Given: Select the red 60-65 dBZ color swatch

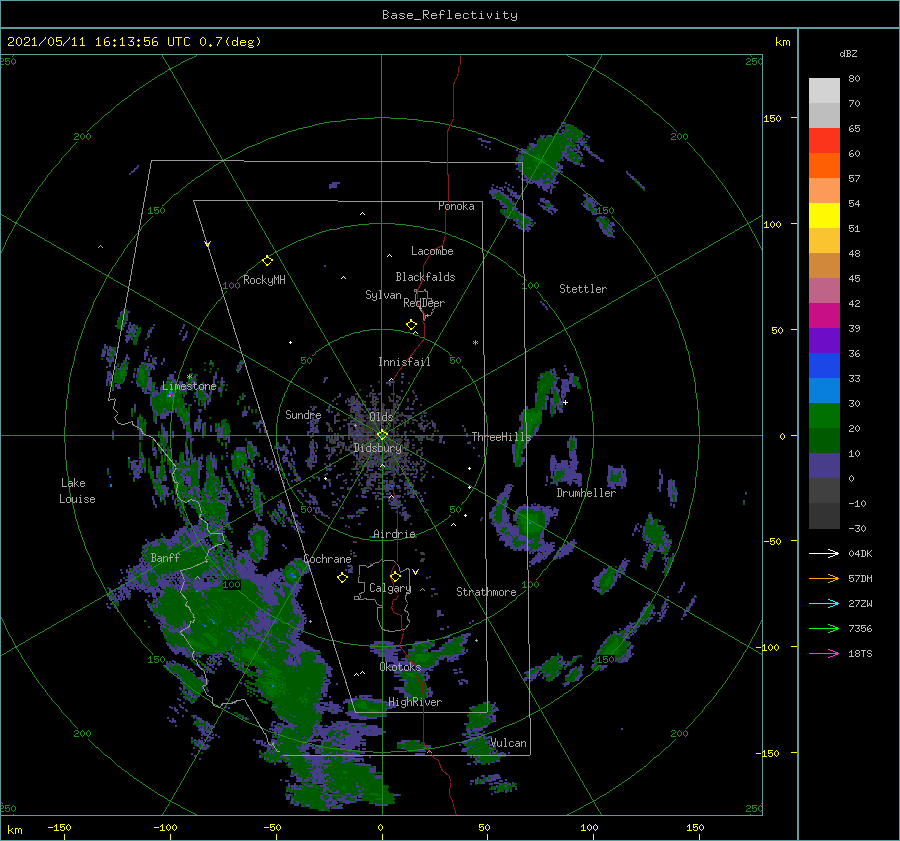Looking at the screenshot, I should (x=824, y=141).
